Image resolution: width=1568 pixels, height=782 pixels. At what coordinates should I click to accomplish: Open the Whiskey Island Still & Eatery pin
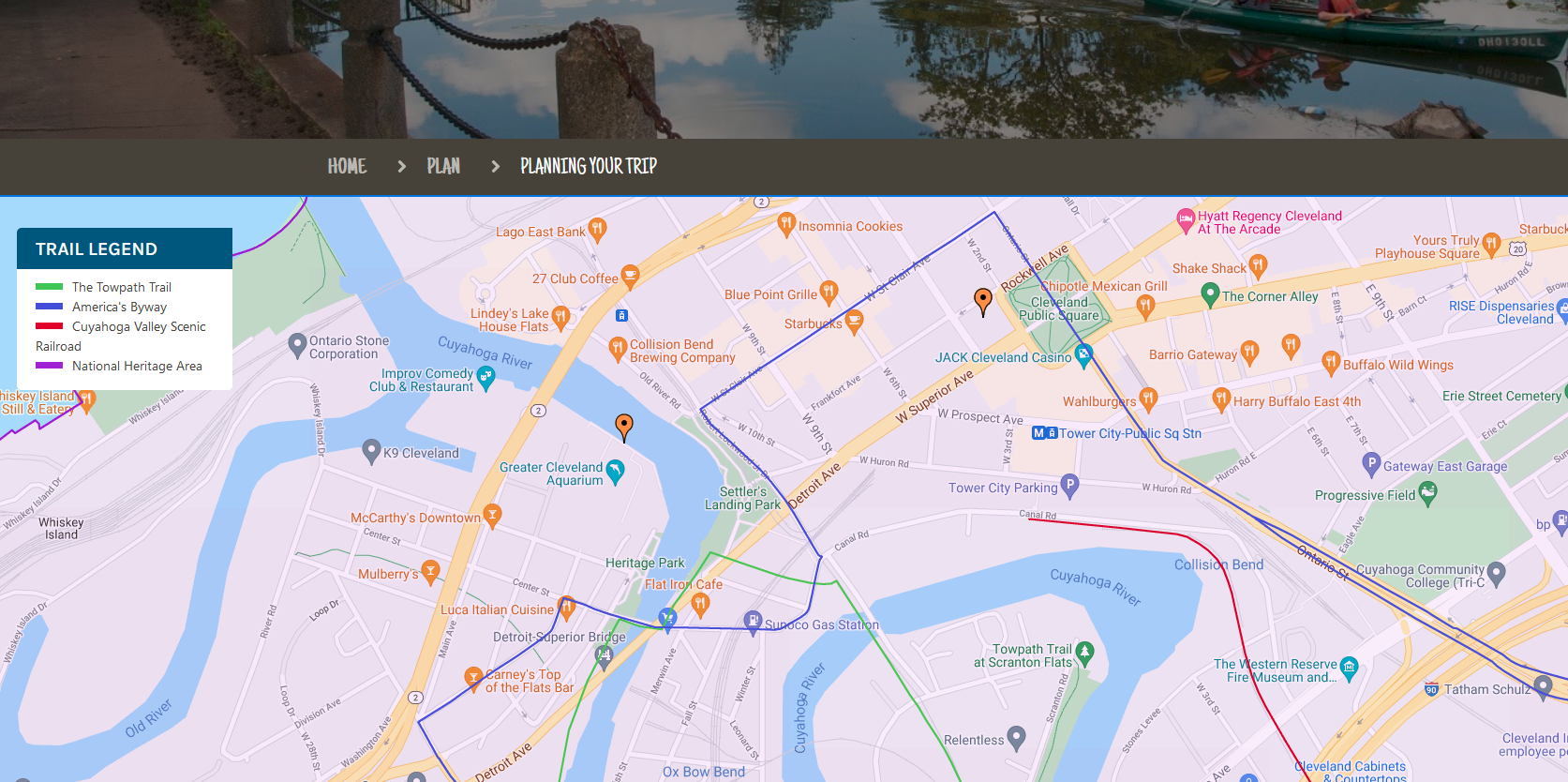point(86,400)
